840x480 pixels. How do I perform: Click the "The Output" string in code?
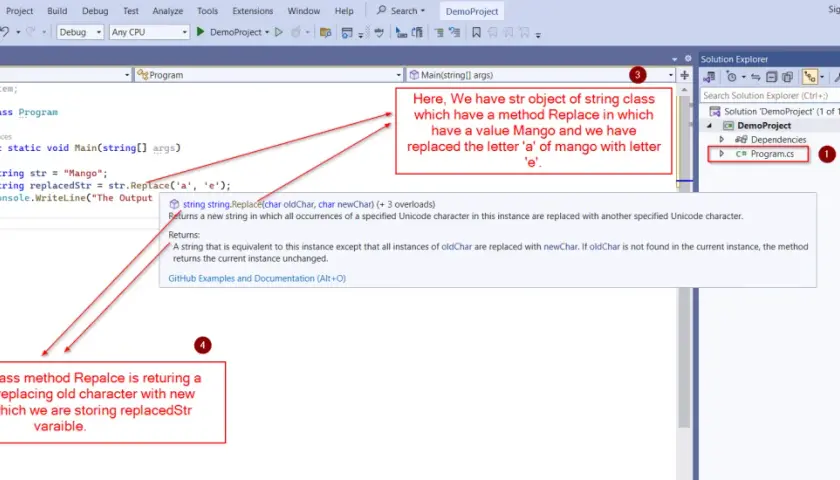click(124, 198)
